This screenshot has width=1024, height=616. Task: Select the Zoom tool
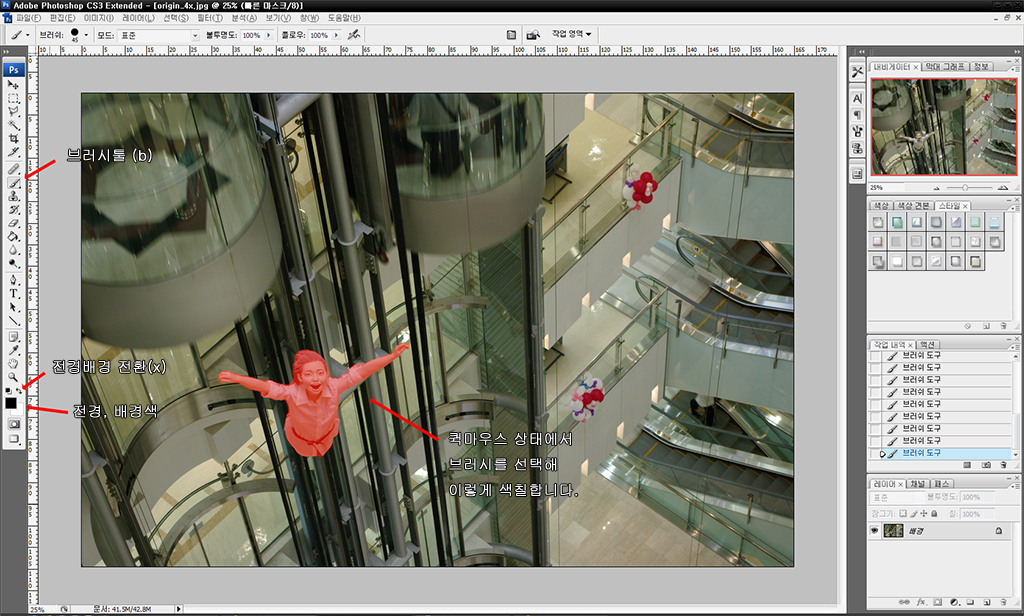(13, 378)
